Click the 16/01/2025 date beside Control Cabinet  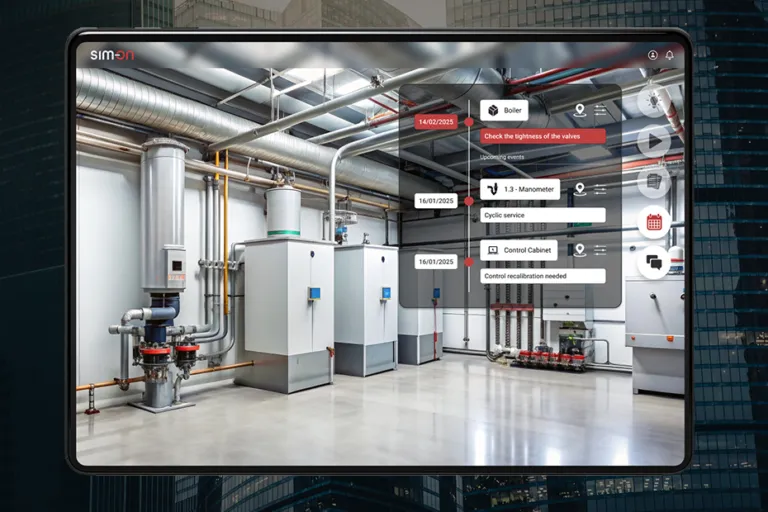click(436, 262)
